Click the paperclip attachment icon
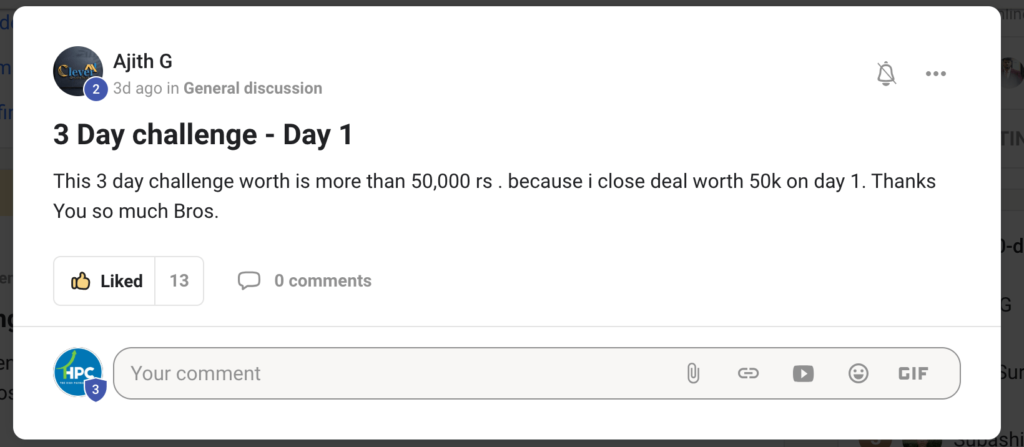This screenshot has width=1024, height=447. coord(692,373)
